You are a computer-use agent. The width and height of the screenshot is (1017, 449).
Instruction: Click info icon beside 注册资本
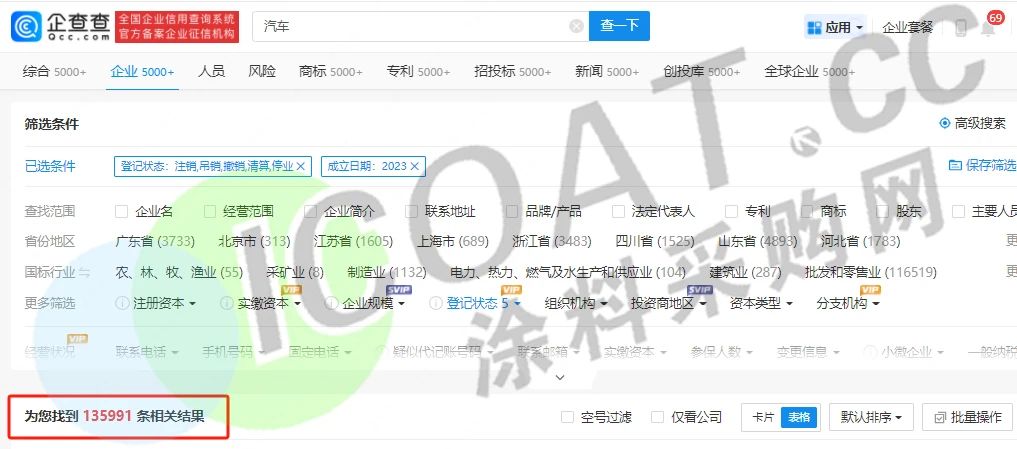pos(122,303)
